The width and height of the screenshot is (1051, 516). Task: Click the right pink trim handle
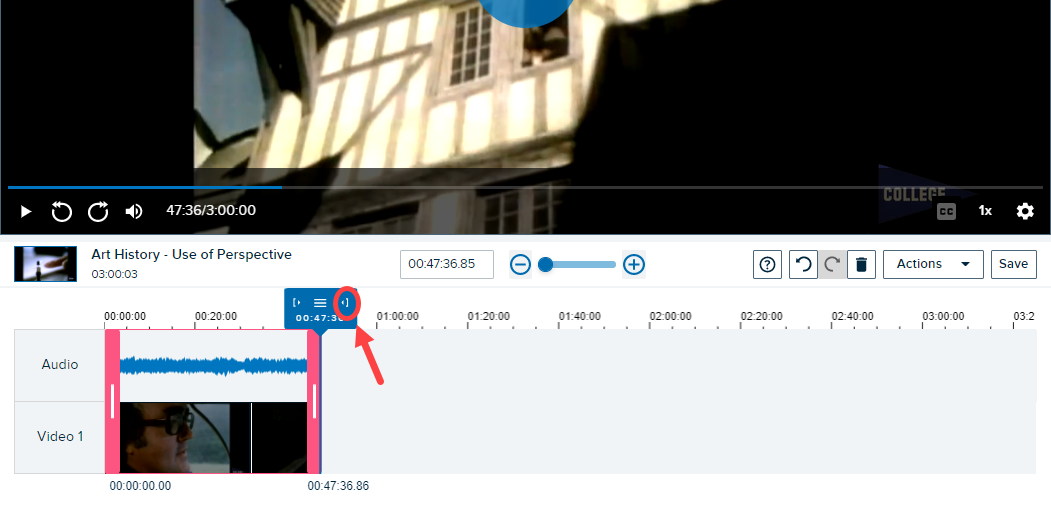314,401
